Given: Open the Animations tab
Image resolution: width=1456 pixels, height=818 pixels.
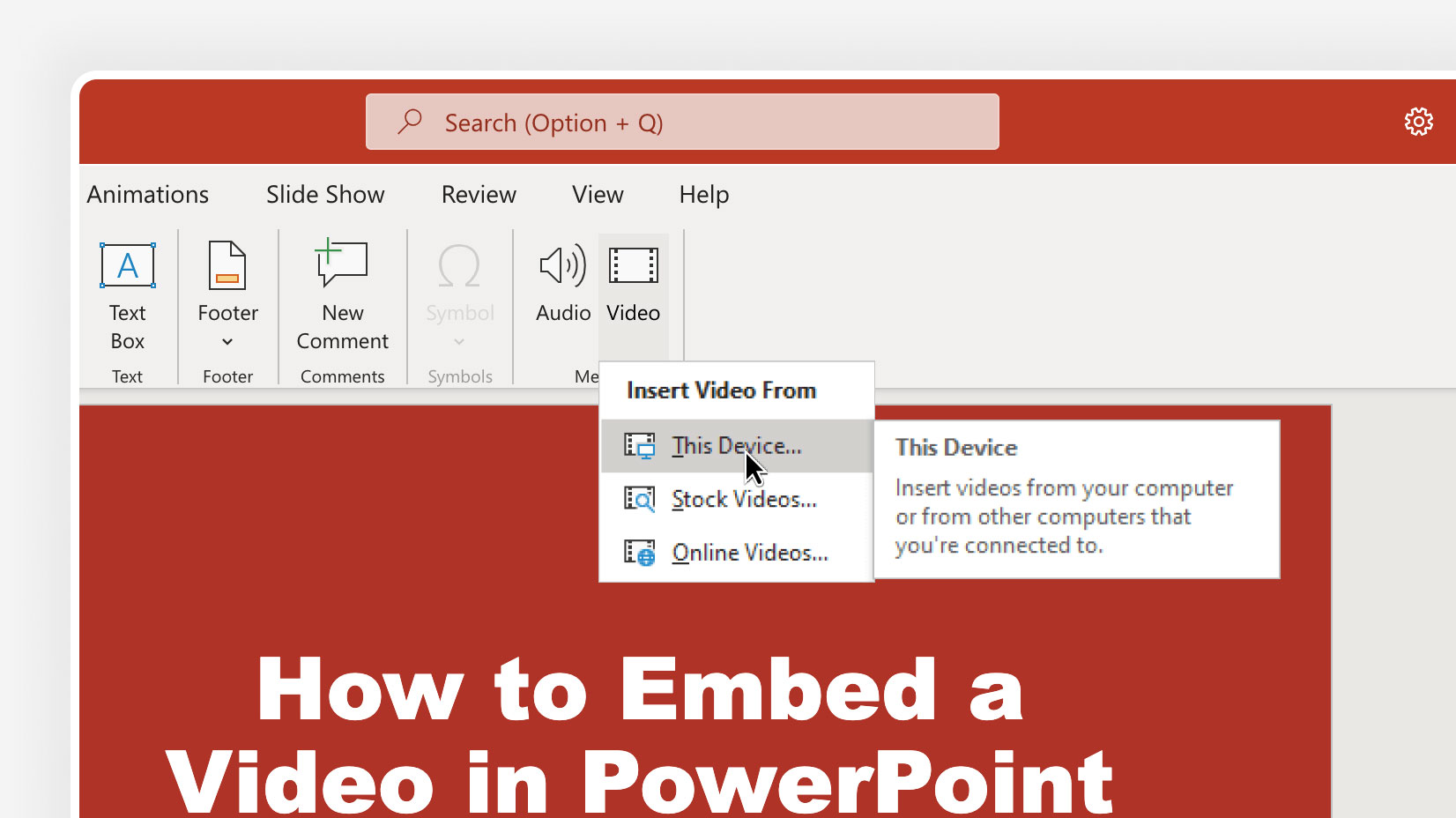Looking at the screenshot, I should click(148, 195).
